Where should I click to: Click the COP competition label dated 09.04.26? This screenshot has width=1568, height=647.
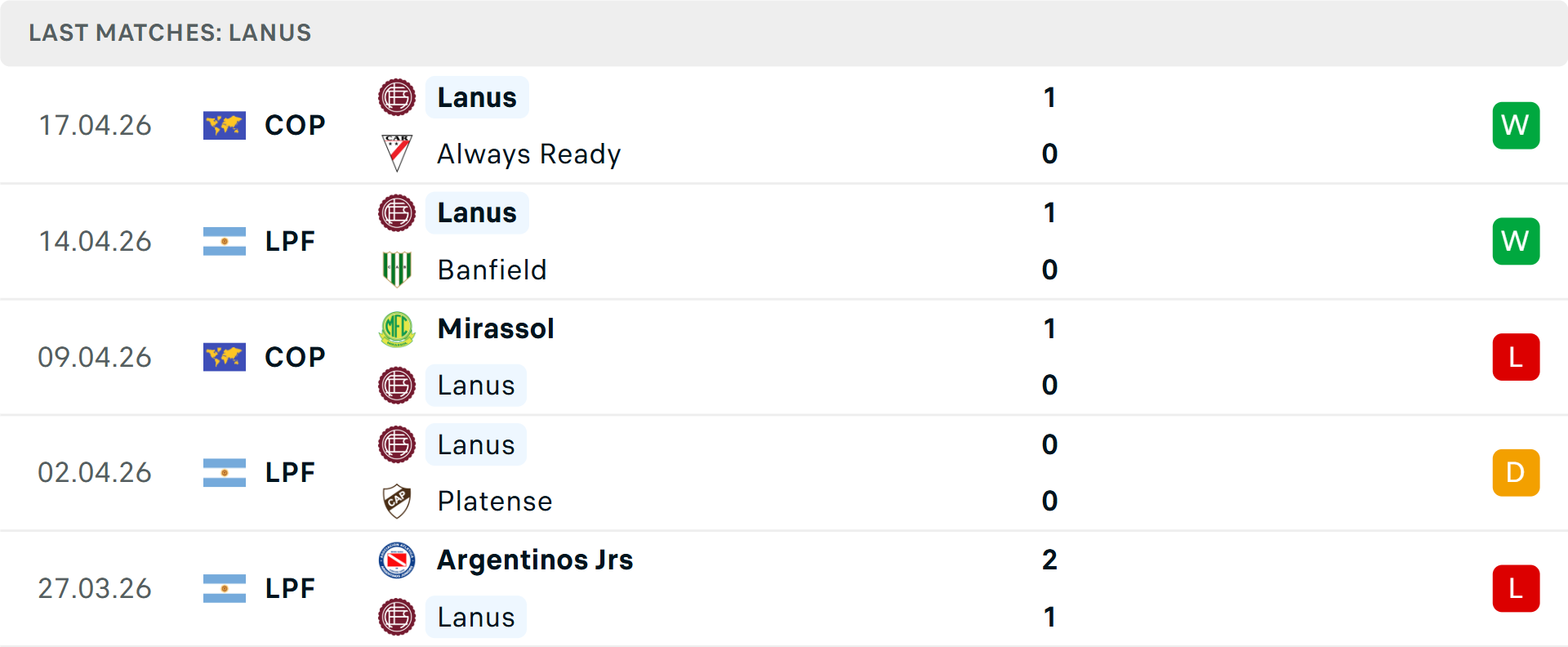(295, 357)
